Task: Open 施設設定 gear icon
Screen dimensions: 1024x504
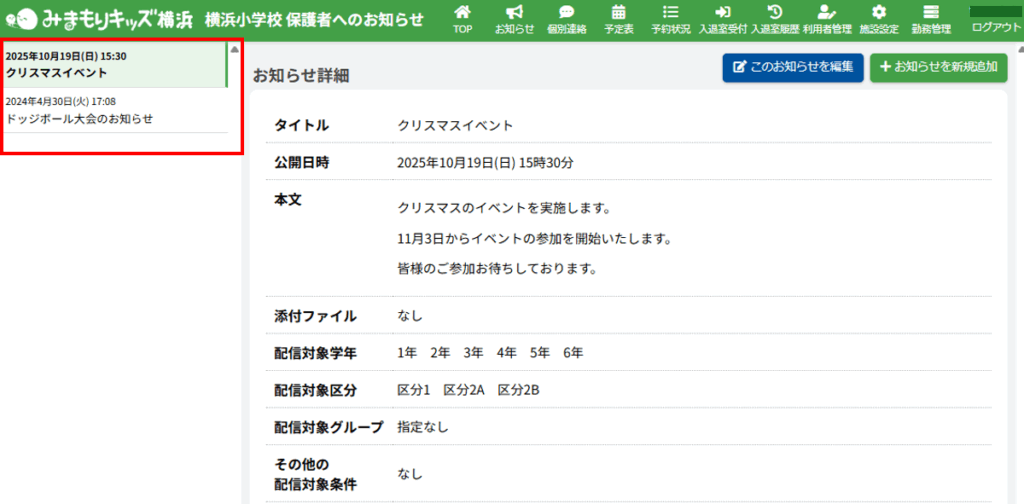Action: tap(879, 19)
